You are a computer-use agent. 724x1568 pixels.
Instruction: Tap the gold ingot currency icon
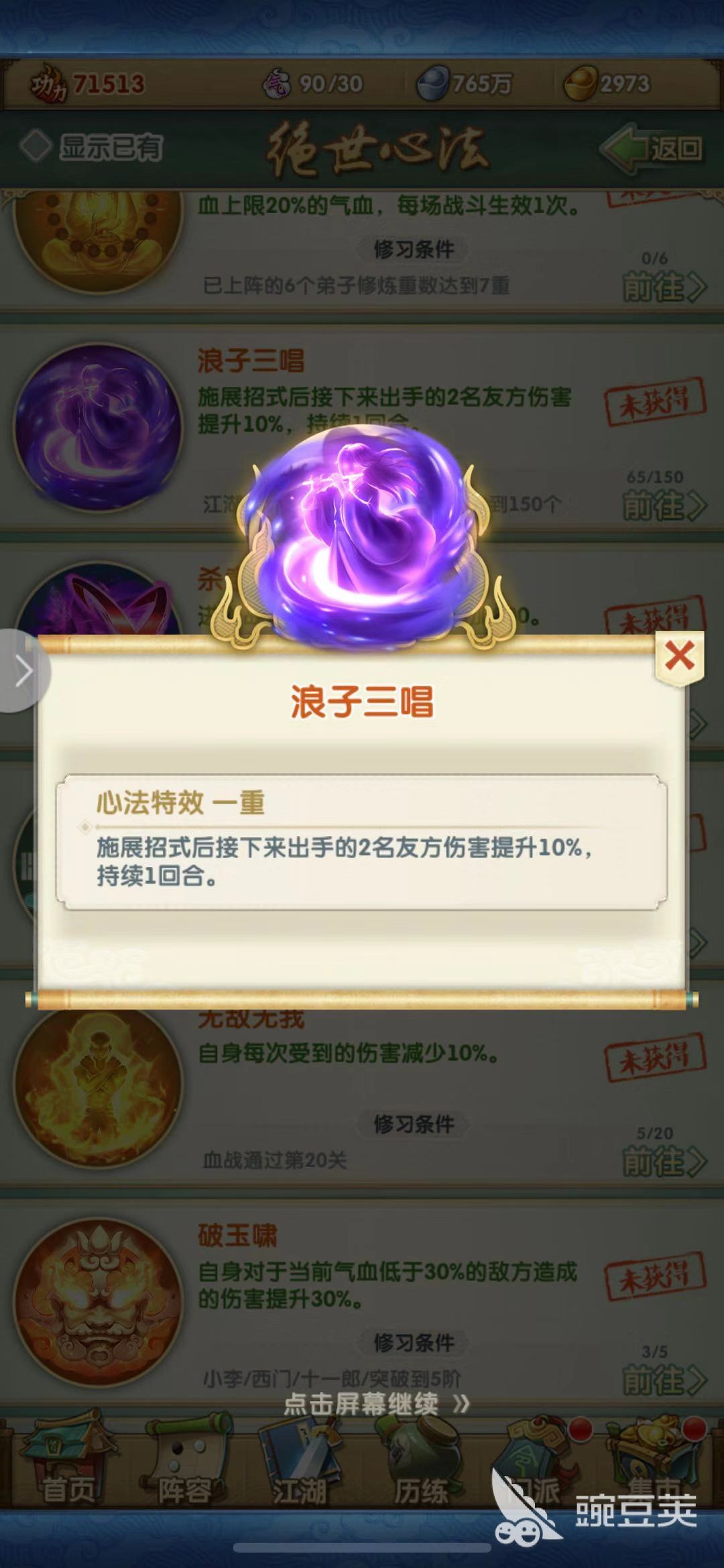[x=581, y=84]
